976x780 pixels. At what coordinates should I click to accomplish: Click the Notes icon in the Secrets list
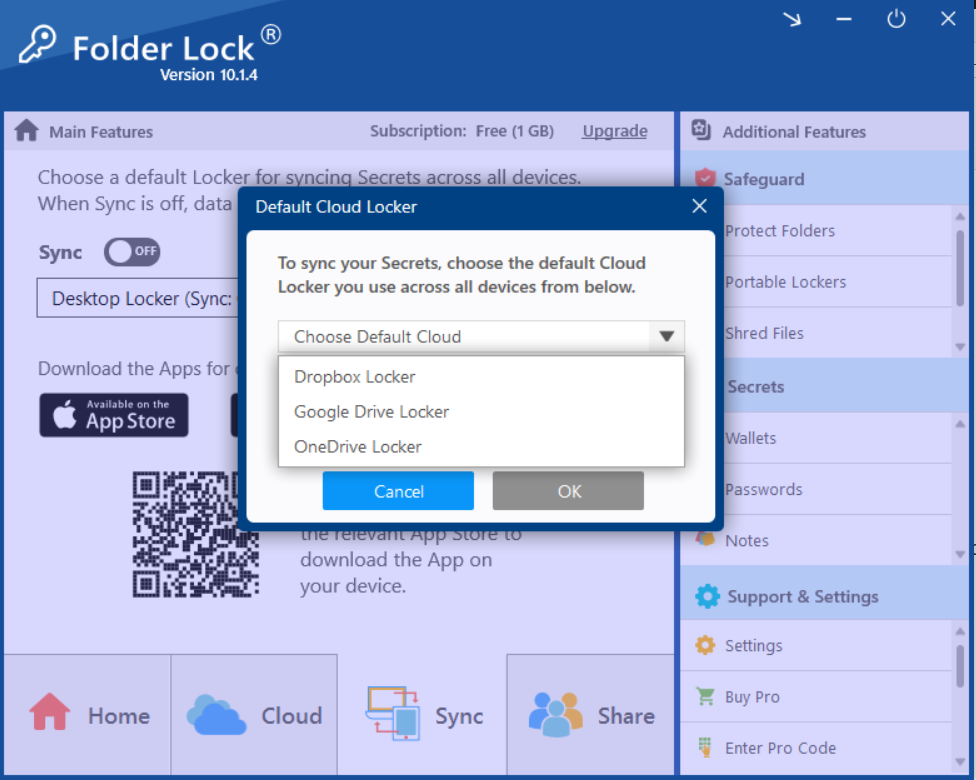click(x=705, y=539)
